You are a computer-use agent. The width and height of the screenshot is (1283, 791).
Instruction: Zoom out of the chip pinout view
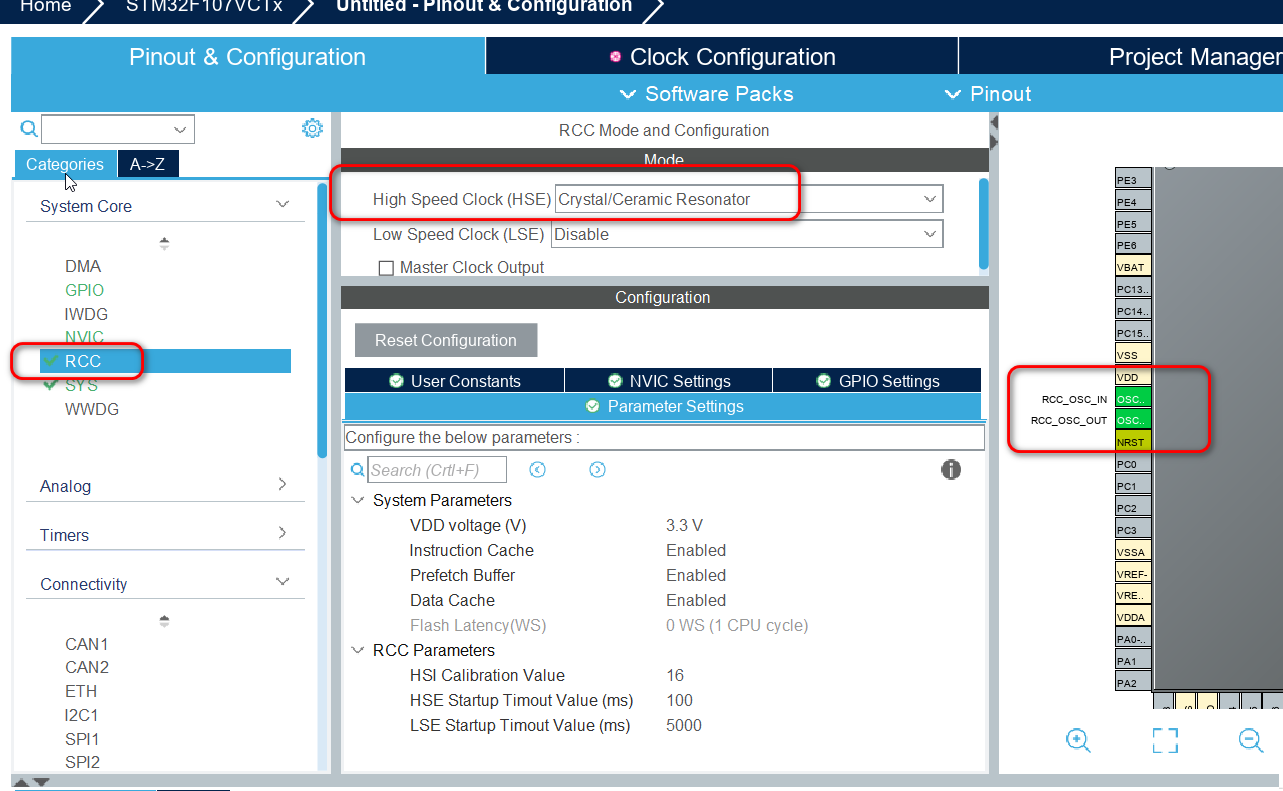(1251, 740)
